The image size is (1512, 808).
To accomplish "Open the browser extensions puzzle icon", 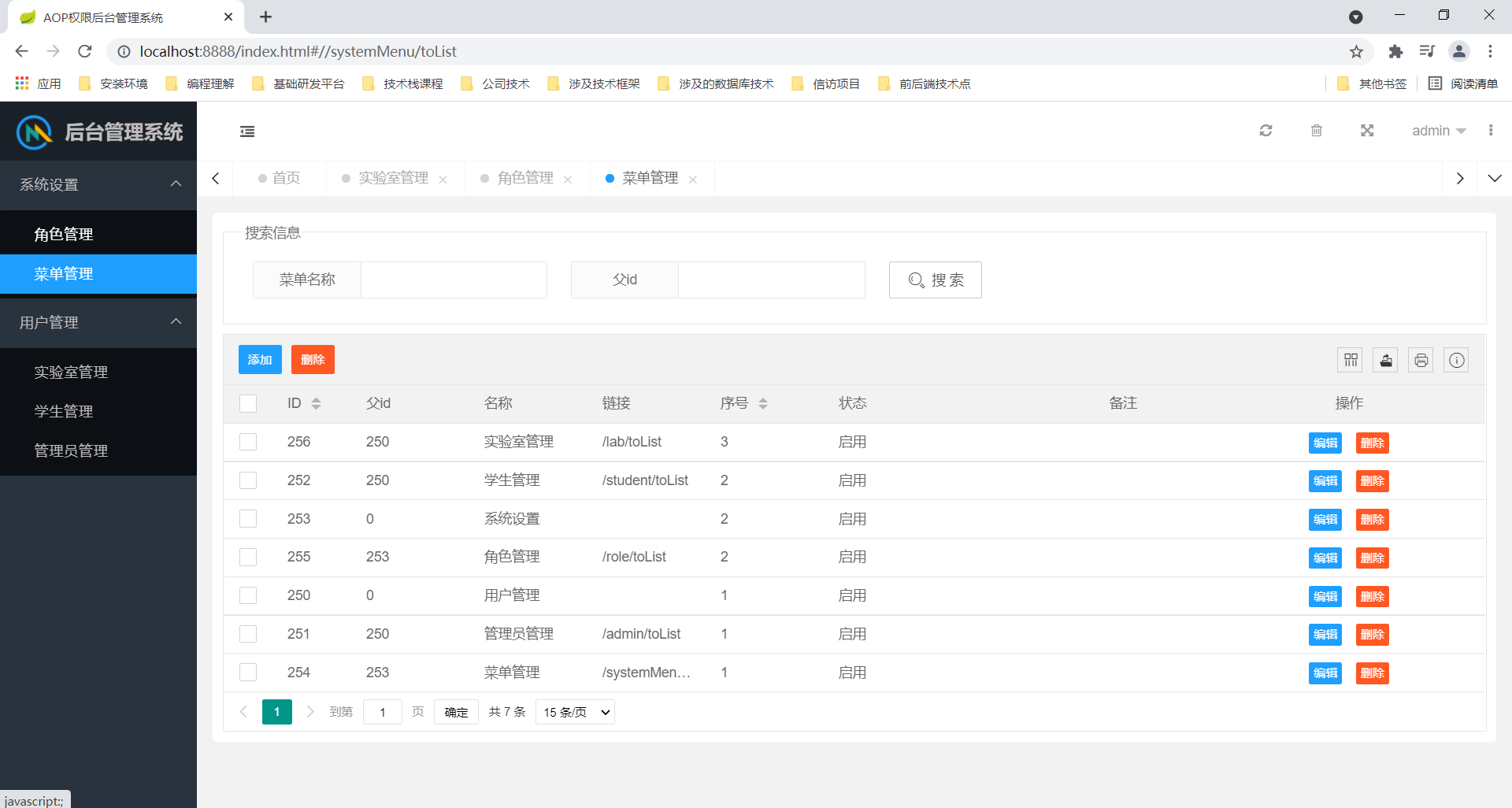I will coord(1395,51).
